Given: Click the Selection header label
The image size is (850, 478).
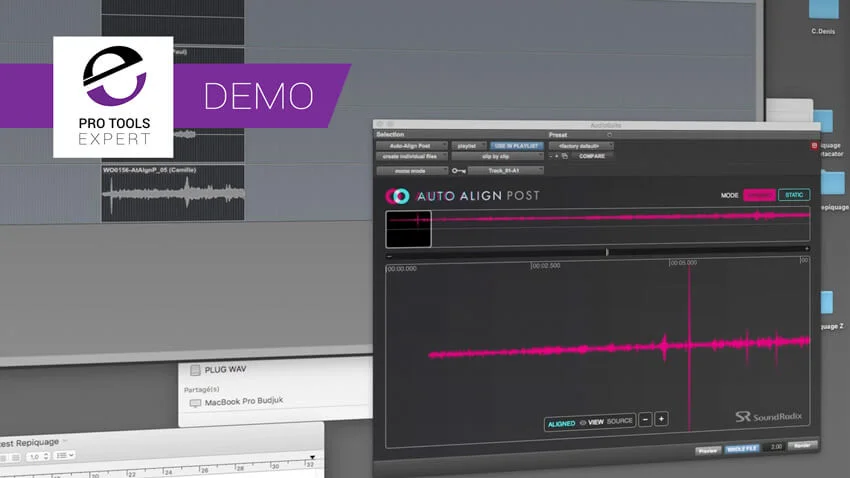Looking at the screenshot, I should pos(390,134).
